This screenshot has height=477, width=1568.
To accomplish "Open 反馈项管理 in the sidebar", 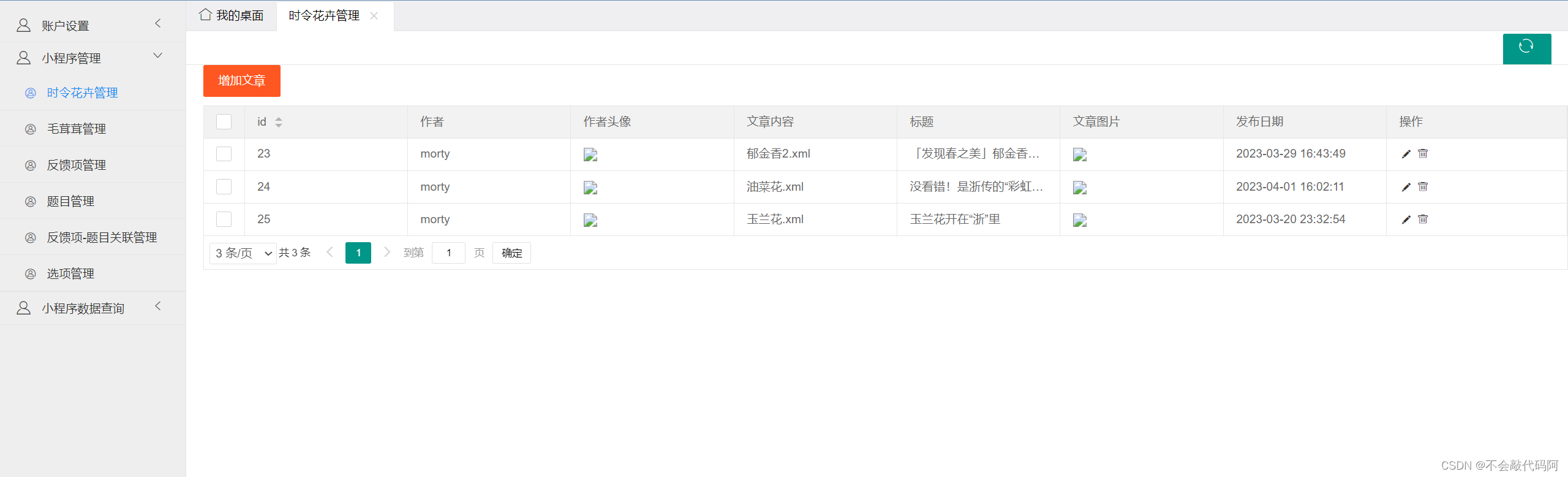I will pyautogui.click(x=92, y=165).
